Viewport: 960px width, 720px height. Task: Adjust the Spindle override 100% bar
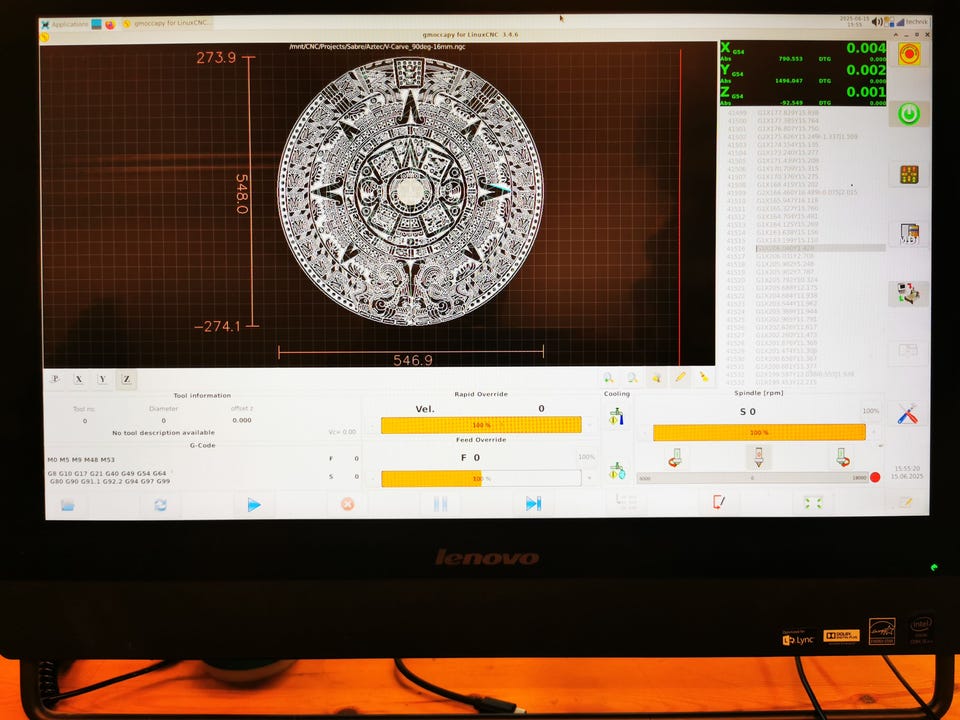[x=759, y=432]
